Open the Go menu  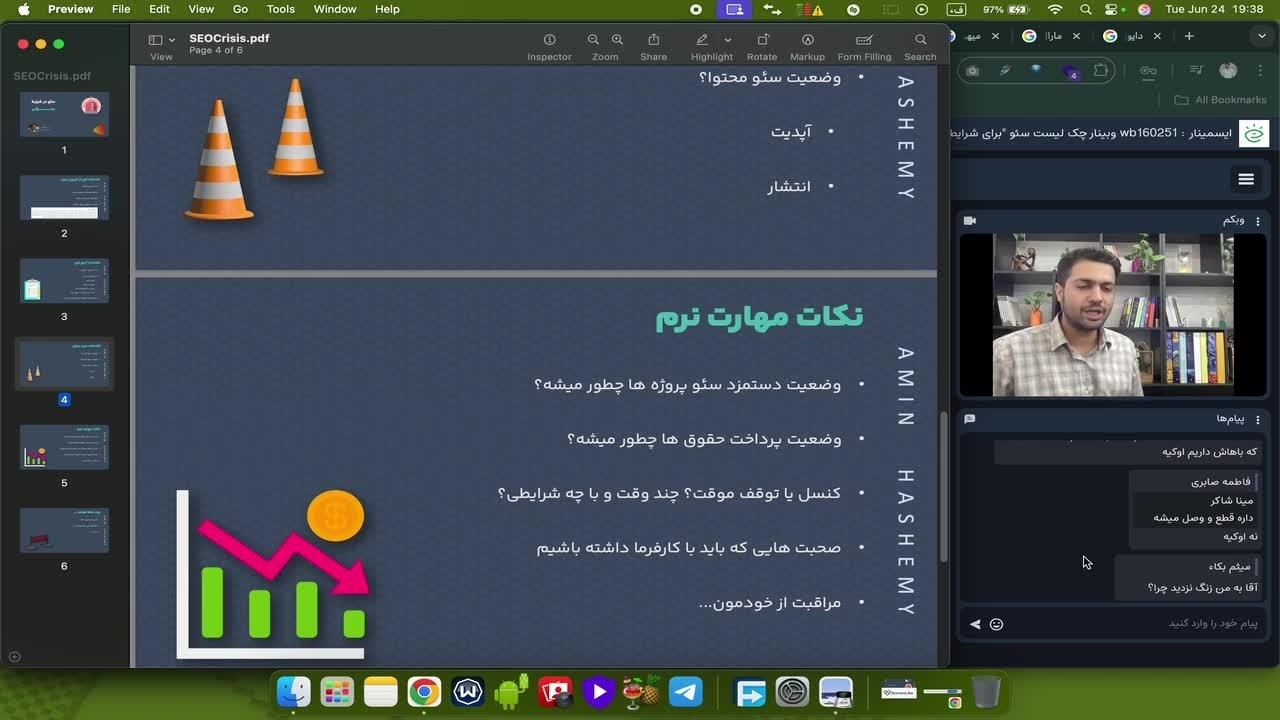240,9
